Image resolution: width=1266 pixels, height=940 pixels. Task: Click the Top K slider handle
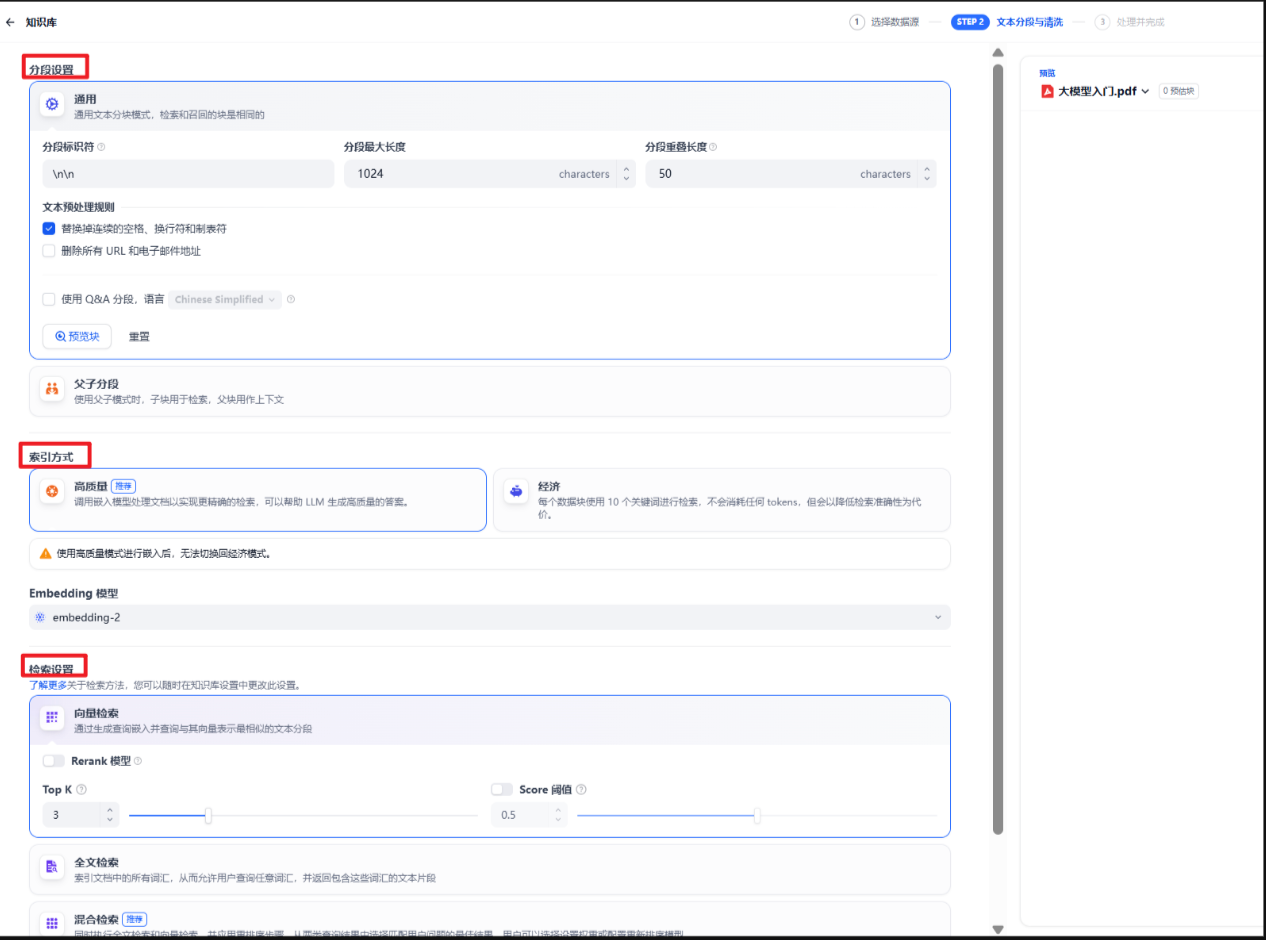click(208, 816)
